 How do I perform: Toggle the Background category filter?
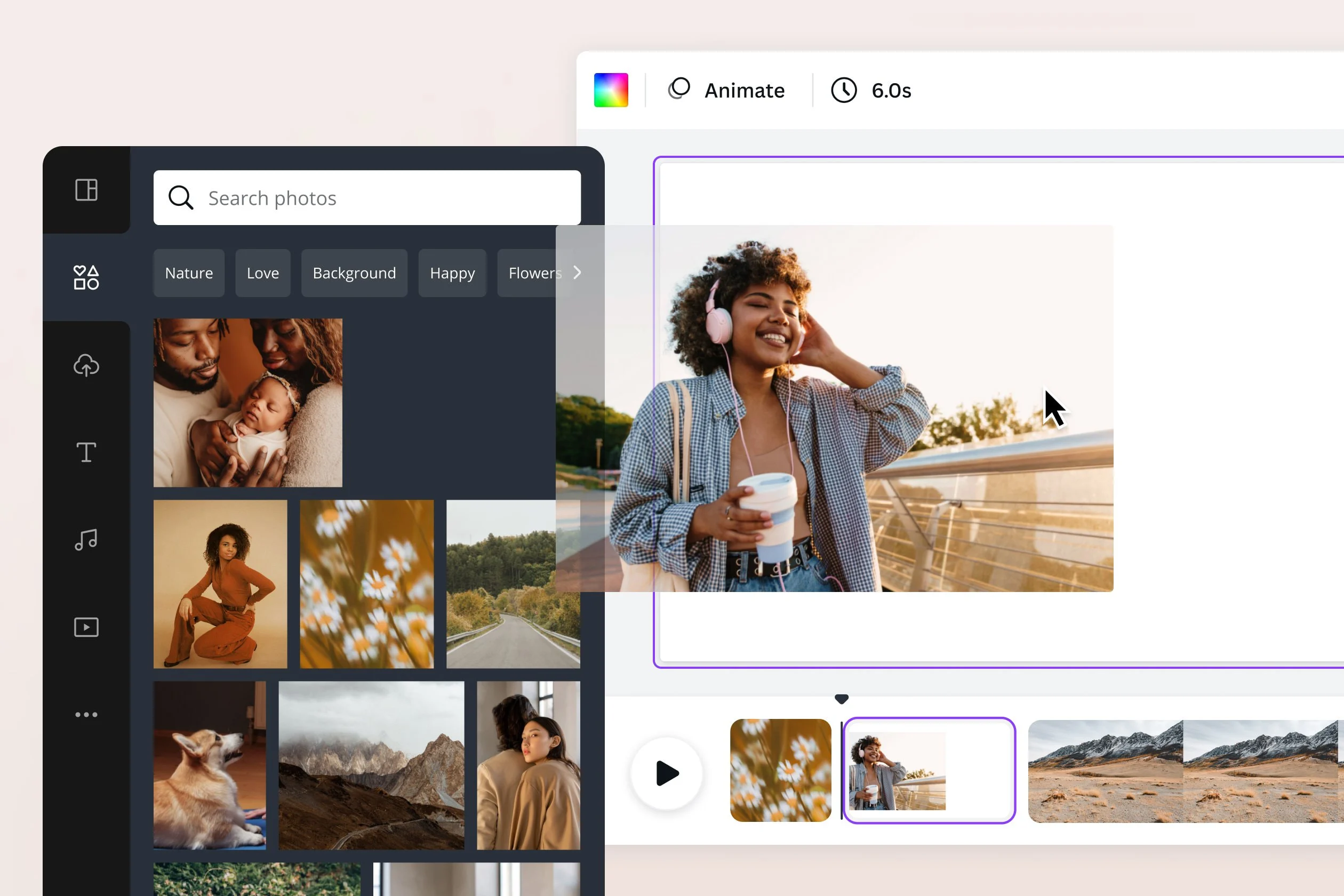353,272
